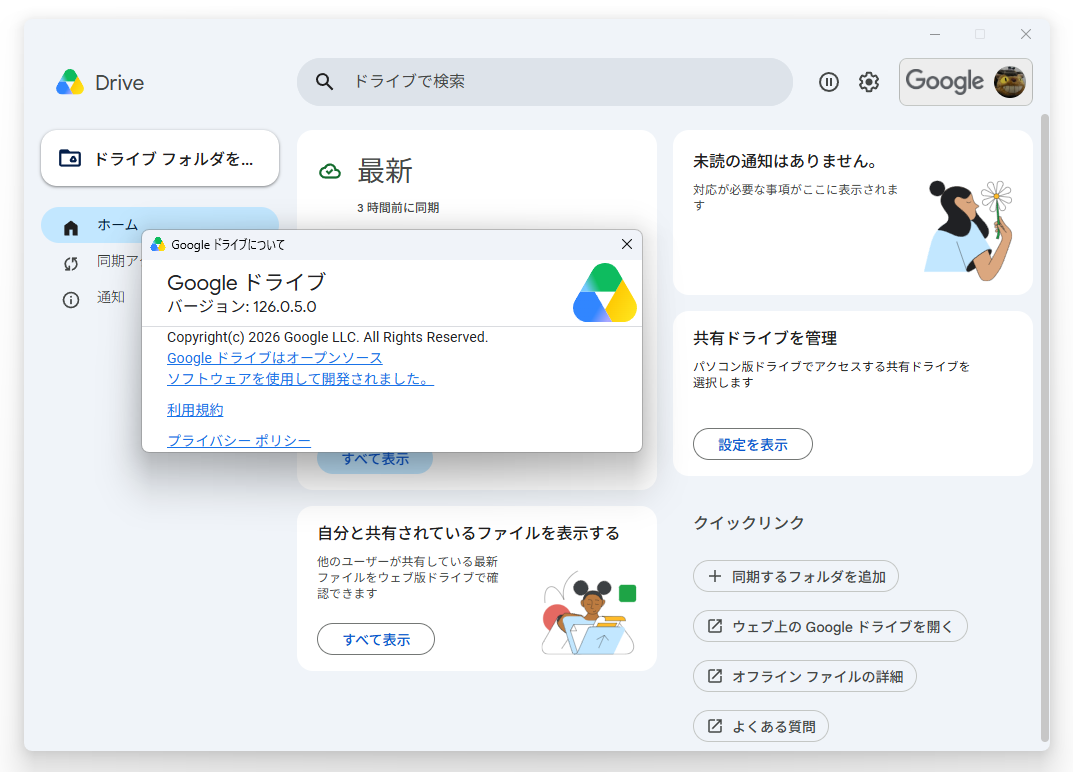
Task: Click the search magnifier icon
Action: [324, 82]
